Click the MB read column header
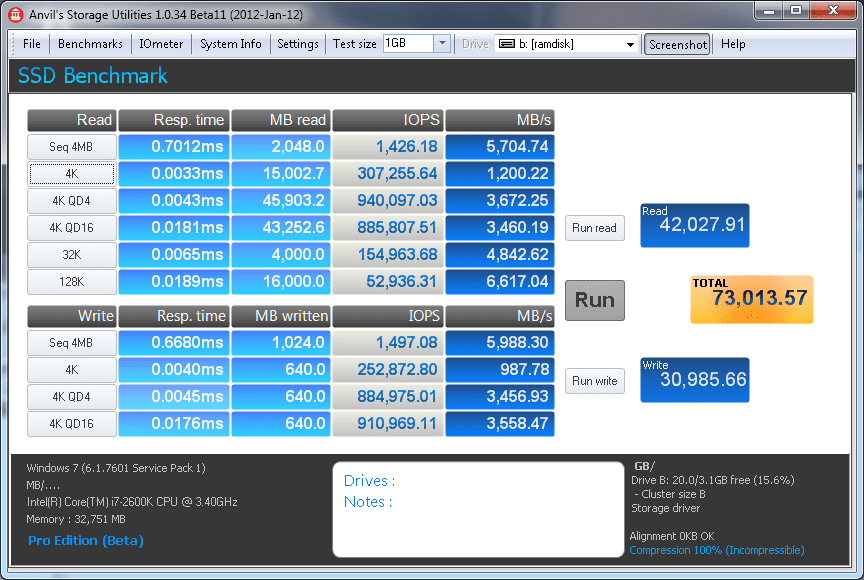 [281, 120]
